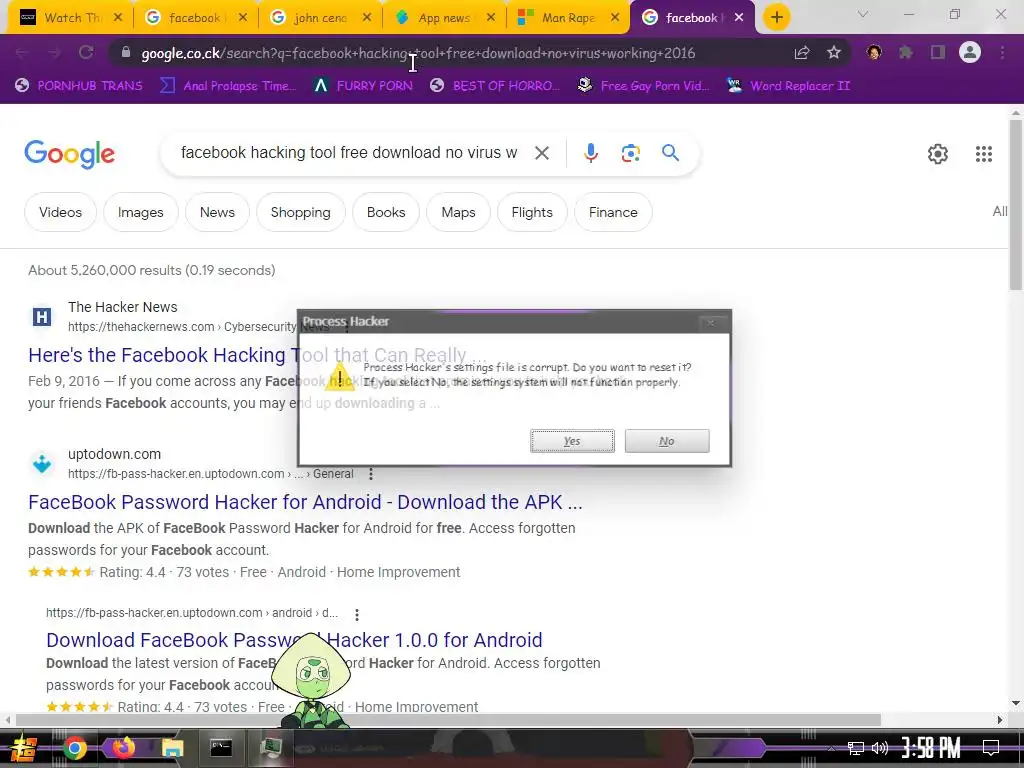Select the News filter chip
1024x768 pixels.
(217, 212)
